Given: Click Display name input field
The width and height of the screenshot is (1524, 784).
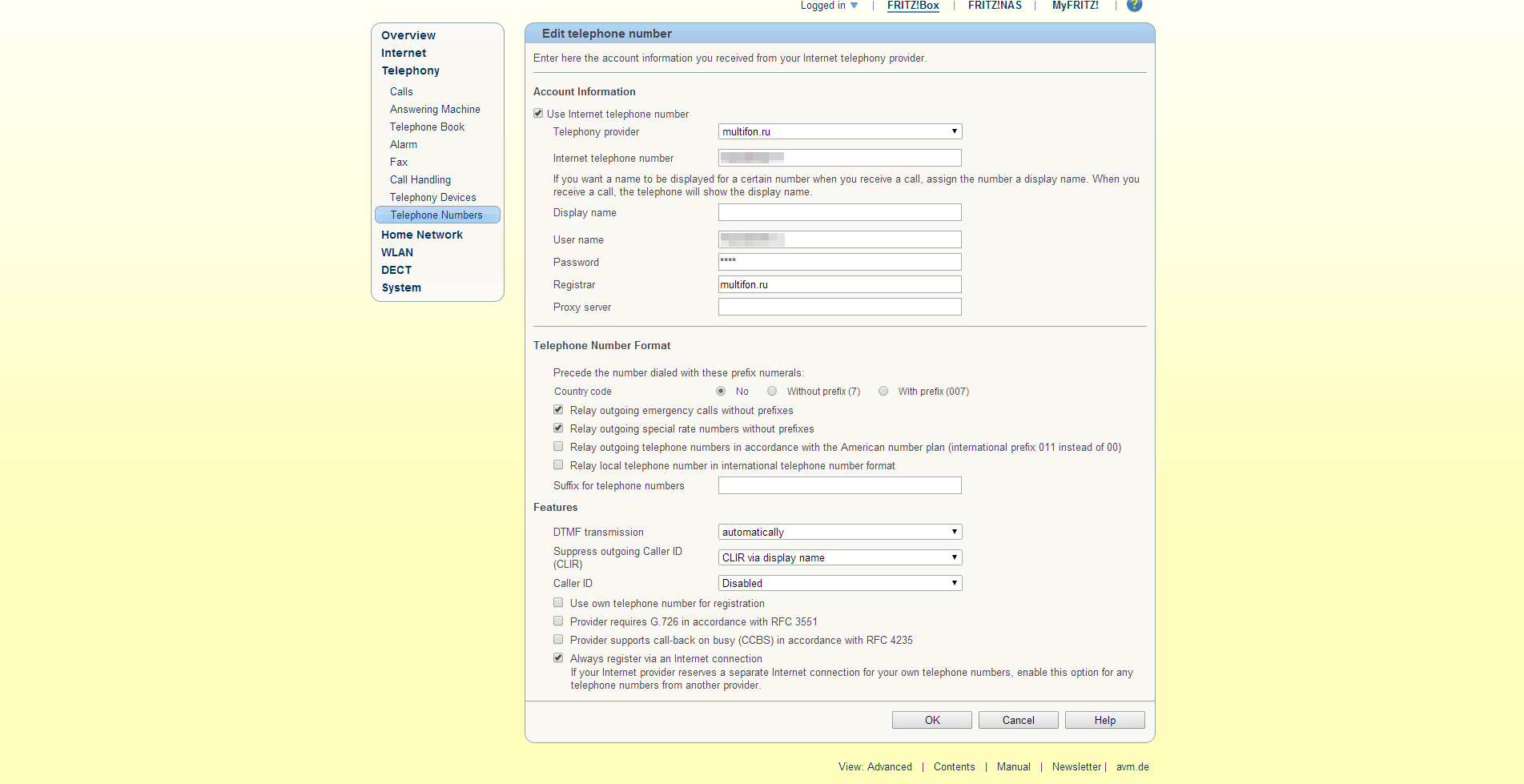Looking at the screenshot, I should pyautogui.click(x=839, y=212).
